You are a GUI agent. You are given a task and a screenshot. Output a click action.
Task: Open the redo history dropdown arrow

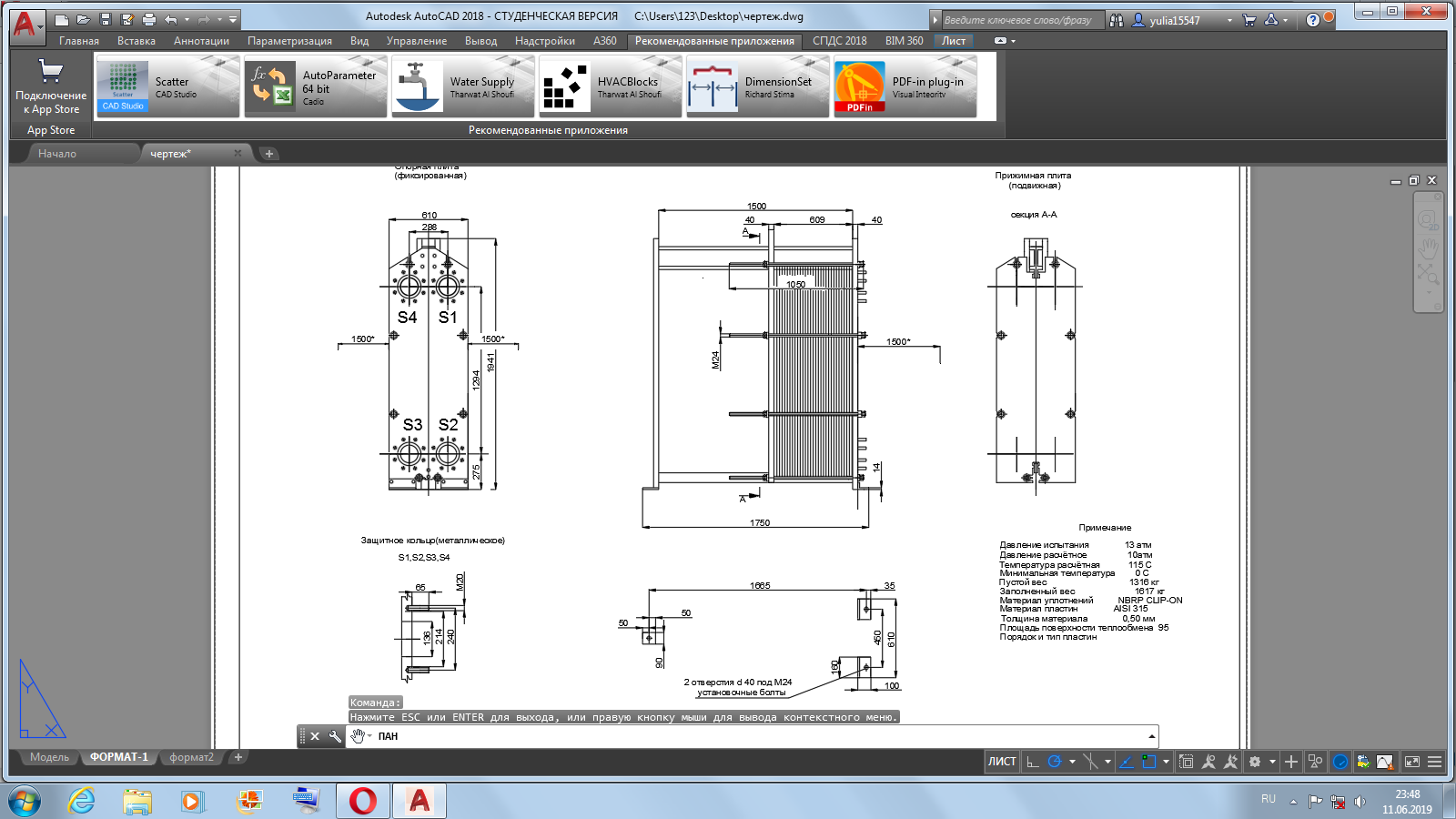click(x=219, y=19)
